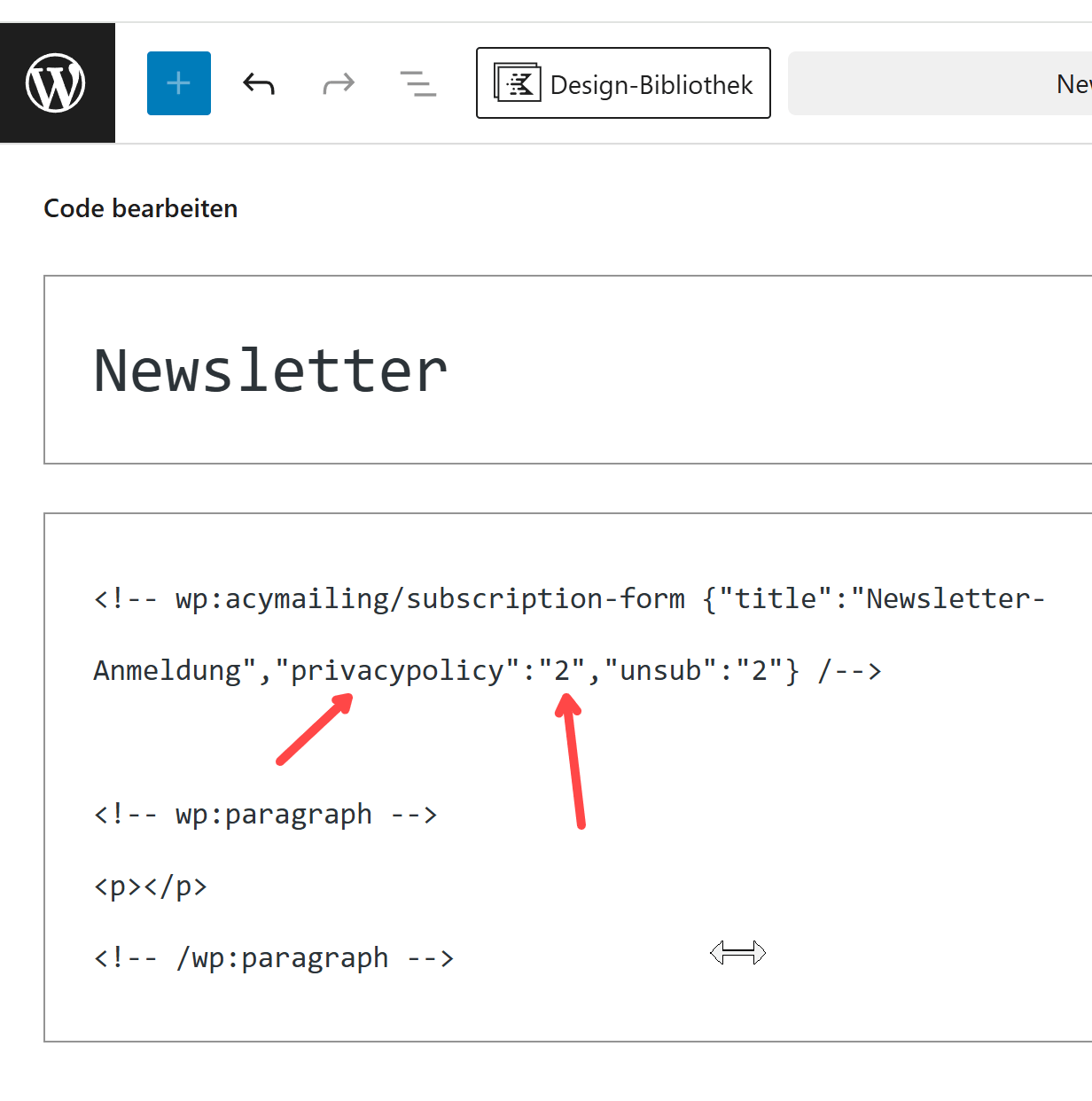Click the "privacypolicy" key in the code
The image size is (1092, 1101).
pyautogui.click(x=397, y=671)
